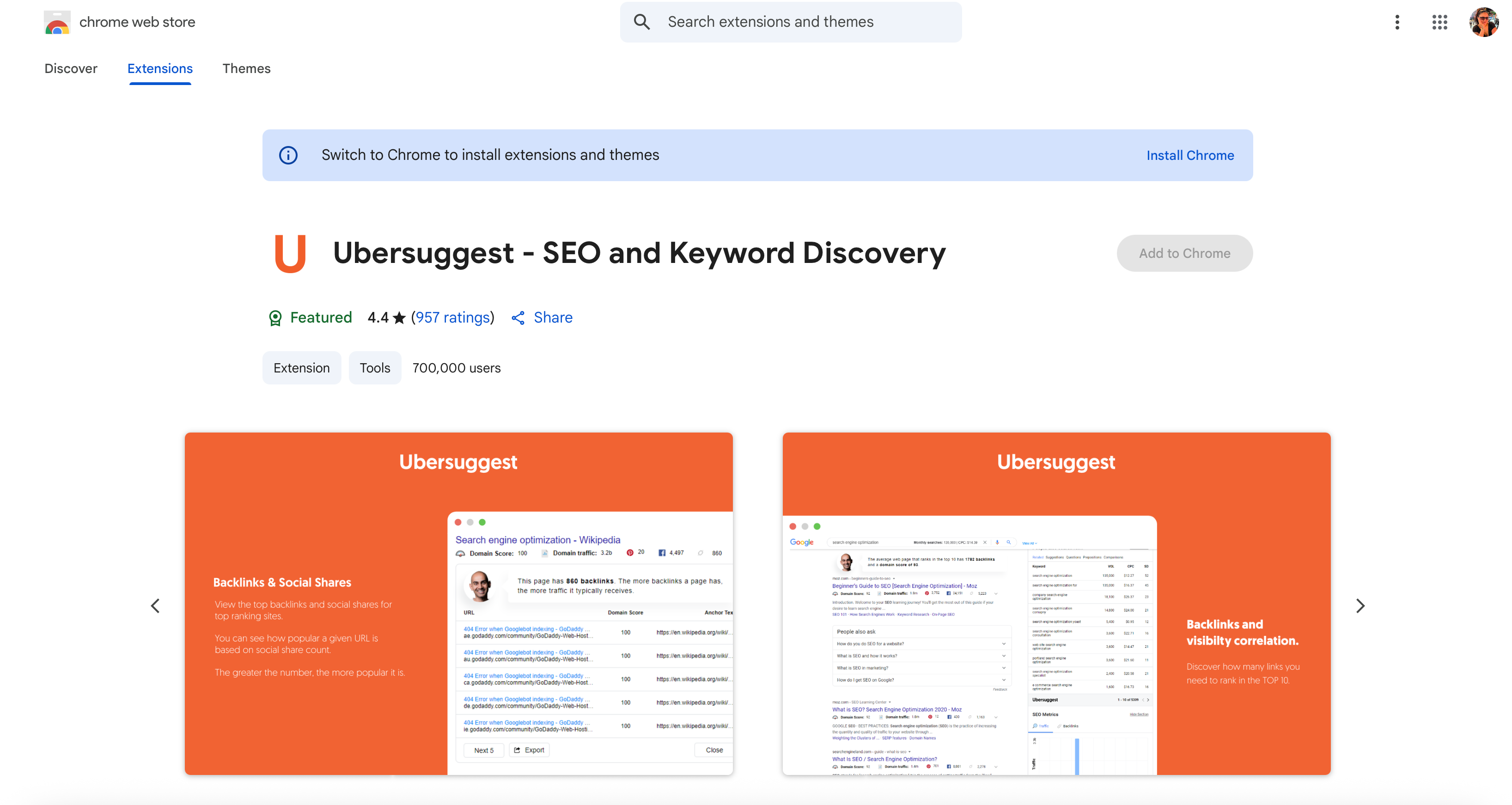Click the search magnifier icon
This screenshot has height=805, width=1512.
tap(641, 22)
